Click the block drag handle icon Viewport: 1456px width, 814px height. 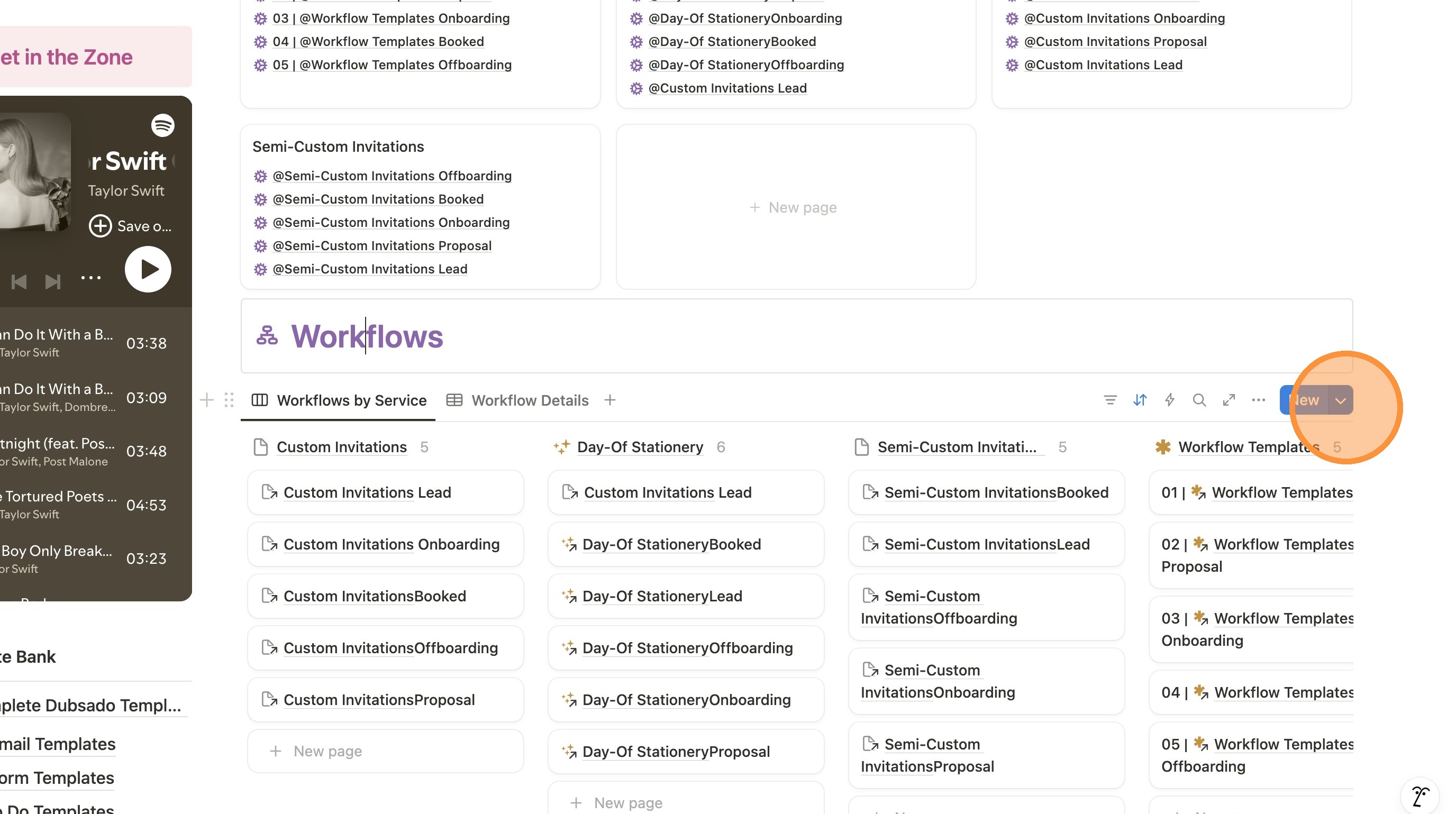229,400
